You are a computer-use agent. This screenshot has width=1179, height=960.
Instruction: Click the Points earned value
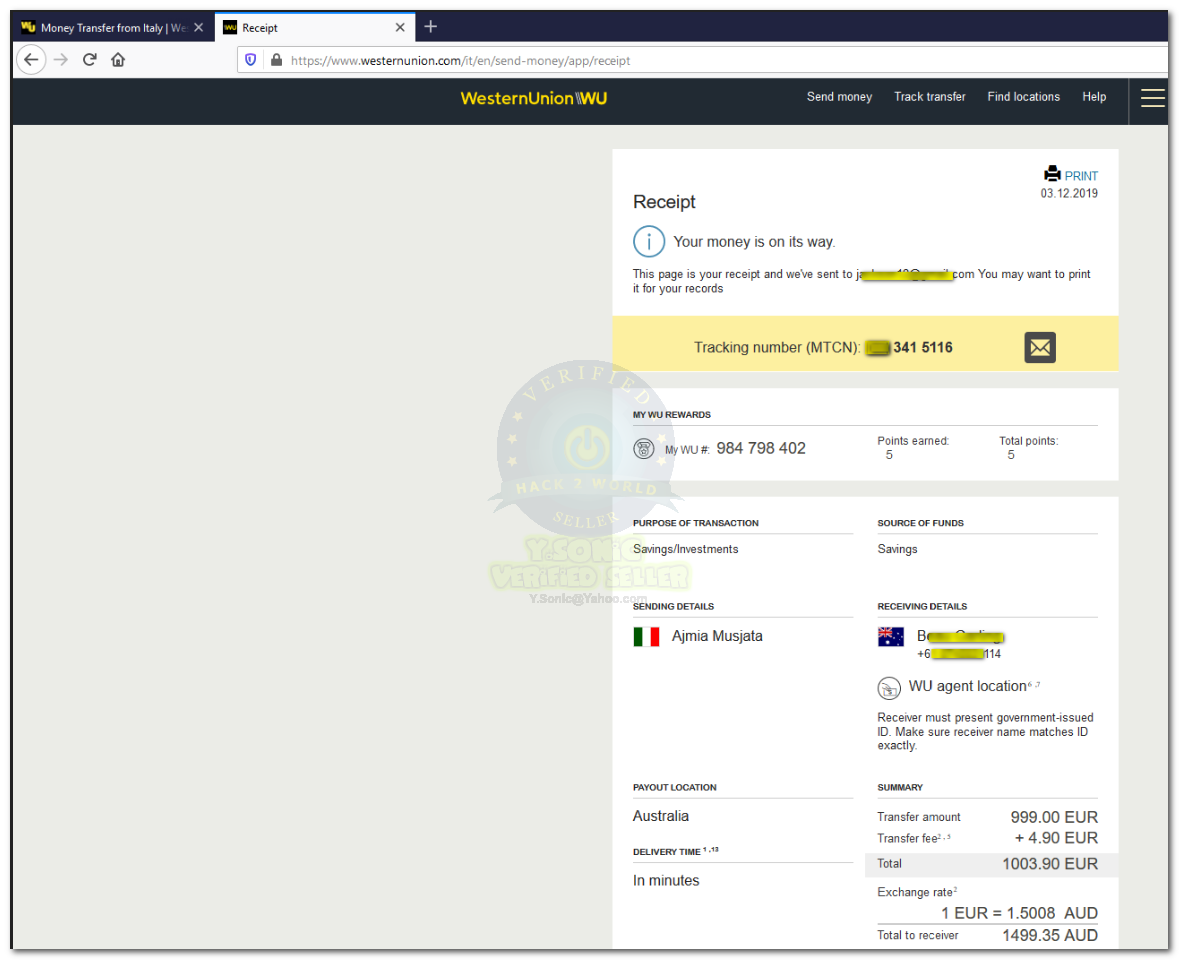(x=889, y=455)
